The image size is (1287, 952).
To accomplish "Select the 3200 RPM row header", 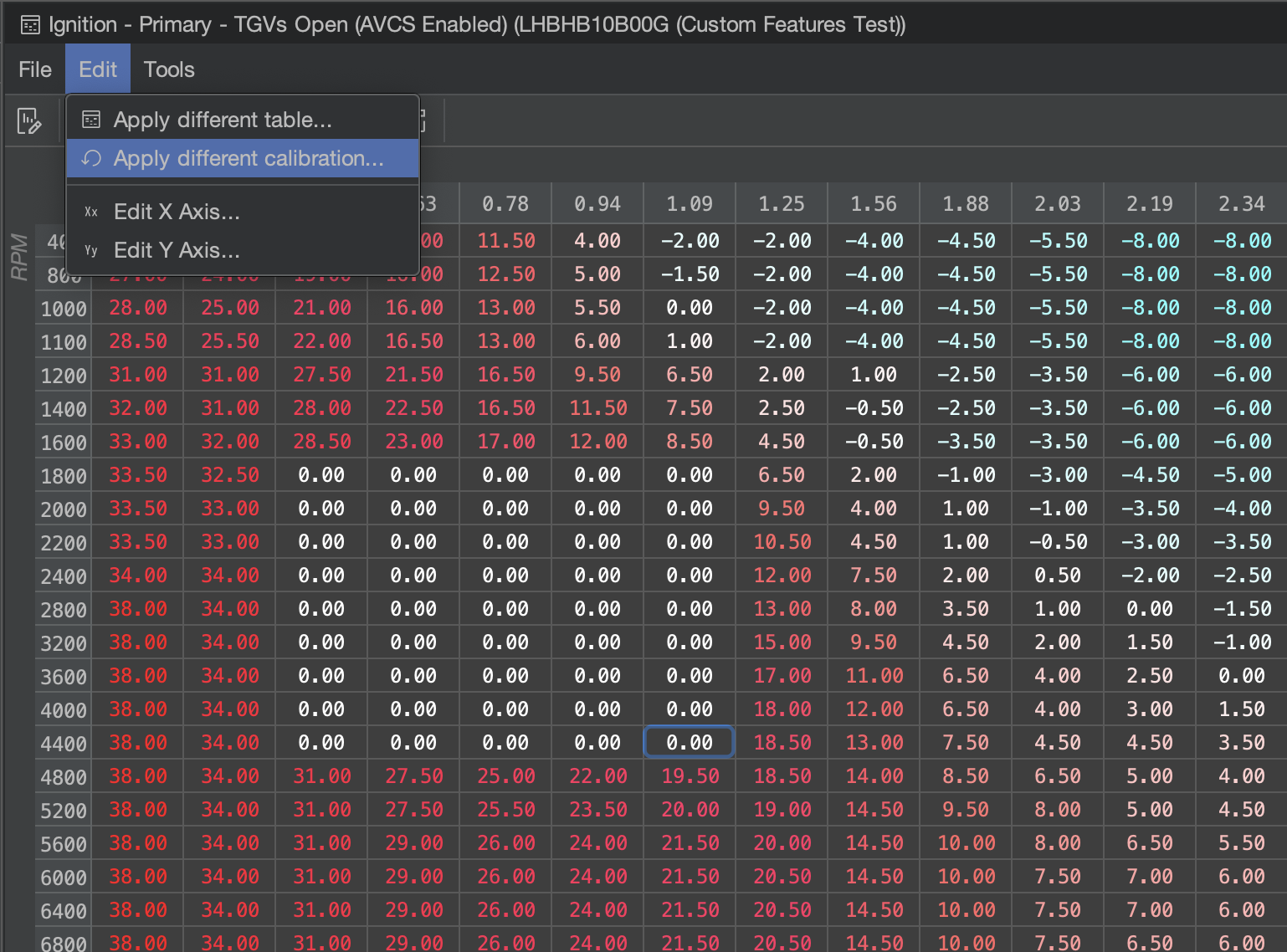I will pos(64,643).
